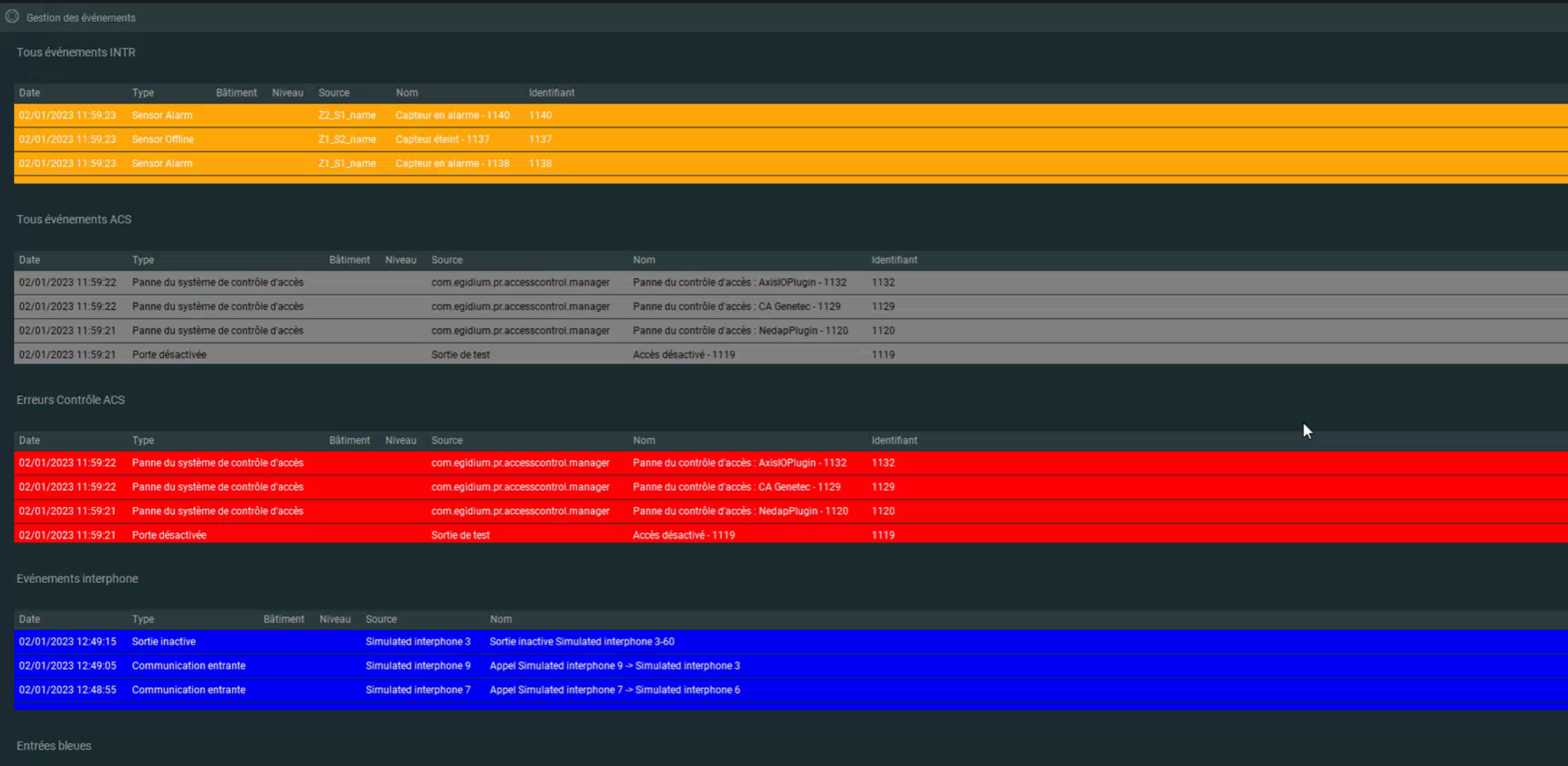Select the AxisIOPlugin panne event 1132
Viewport: 1568px width, 766px height.
click(460, 282)
